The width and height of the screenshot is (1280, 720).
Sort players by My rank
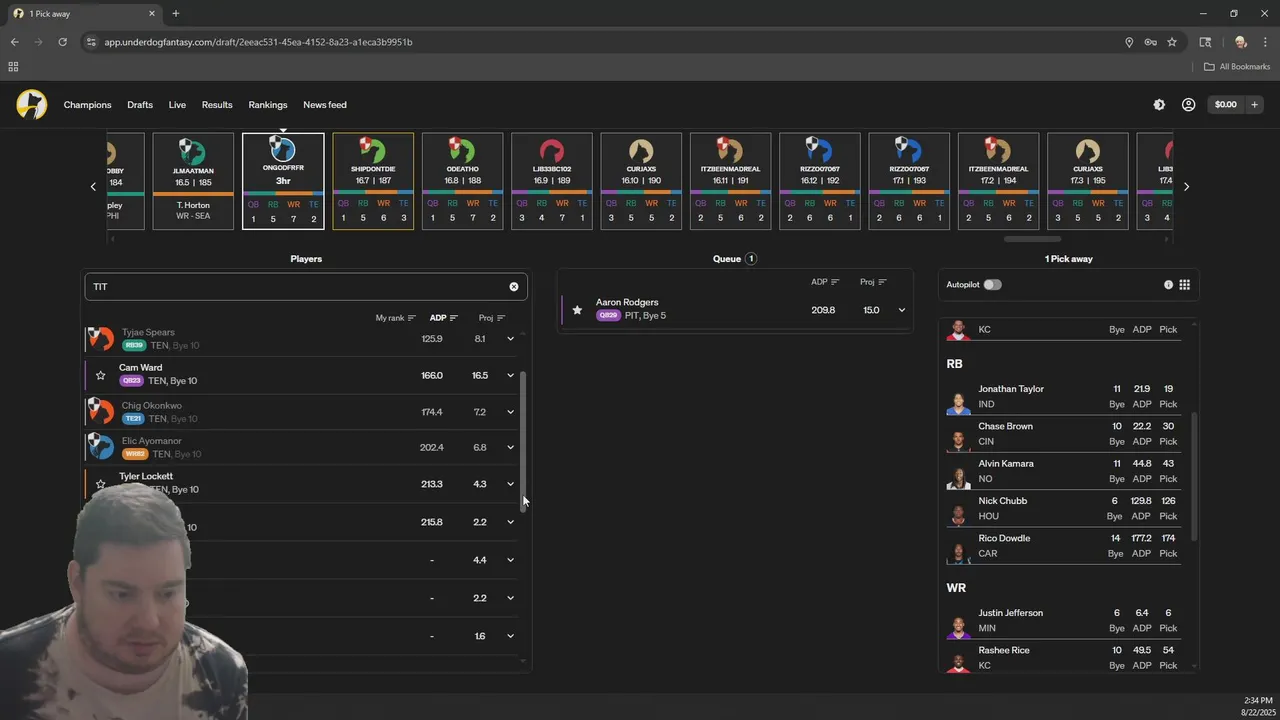click(x=396, y=318)
